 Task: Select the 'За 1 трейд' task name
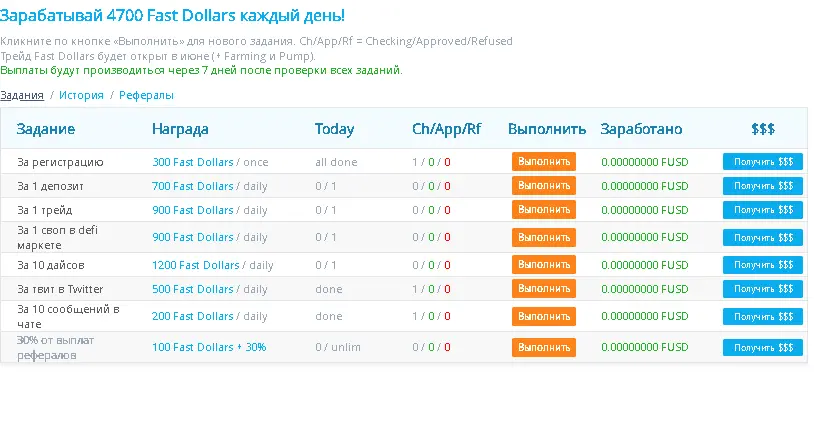(45, 210)
